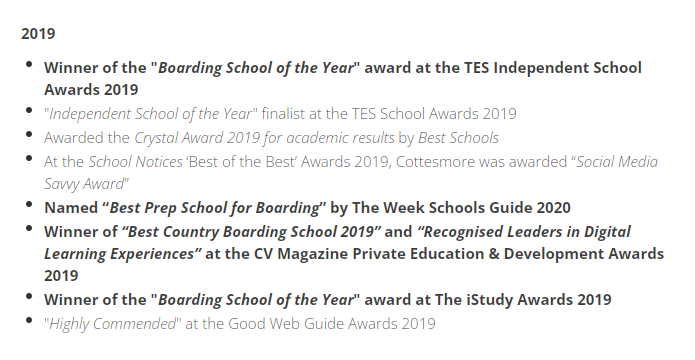Select the Independent School of the Year finalist entry
Screen dimensions: 695x360
tap(280, 113)
